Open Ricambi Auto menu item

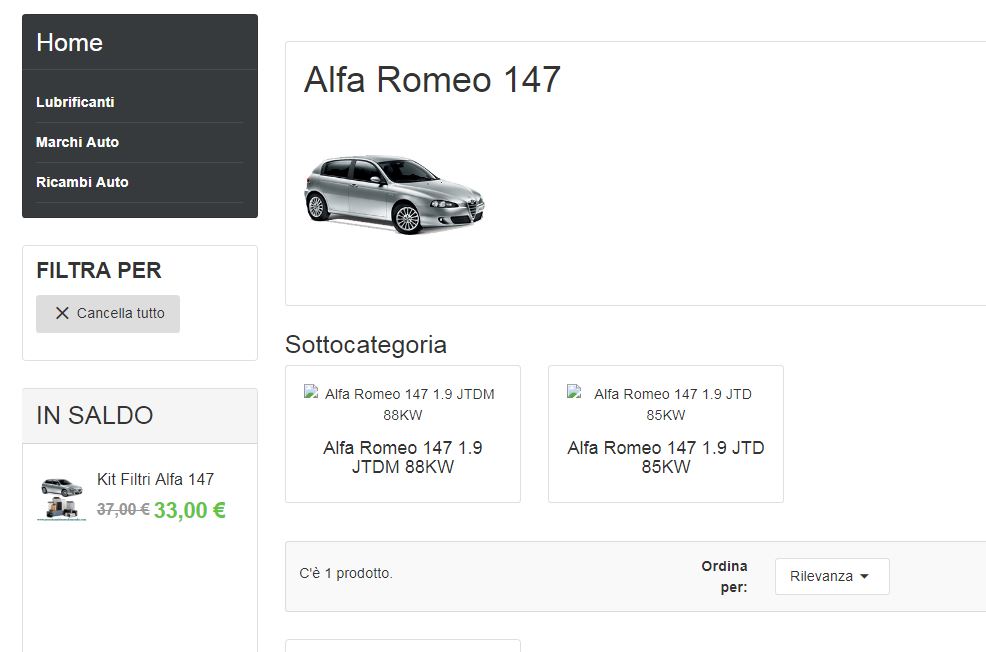(x=82, y=182)
